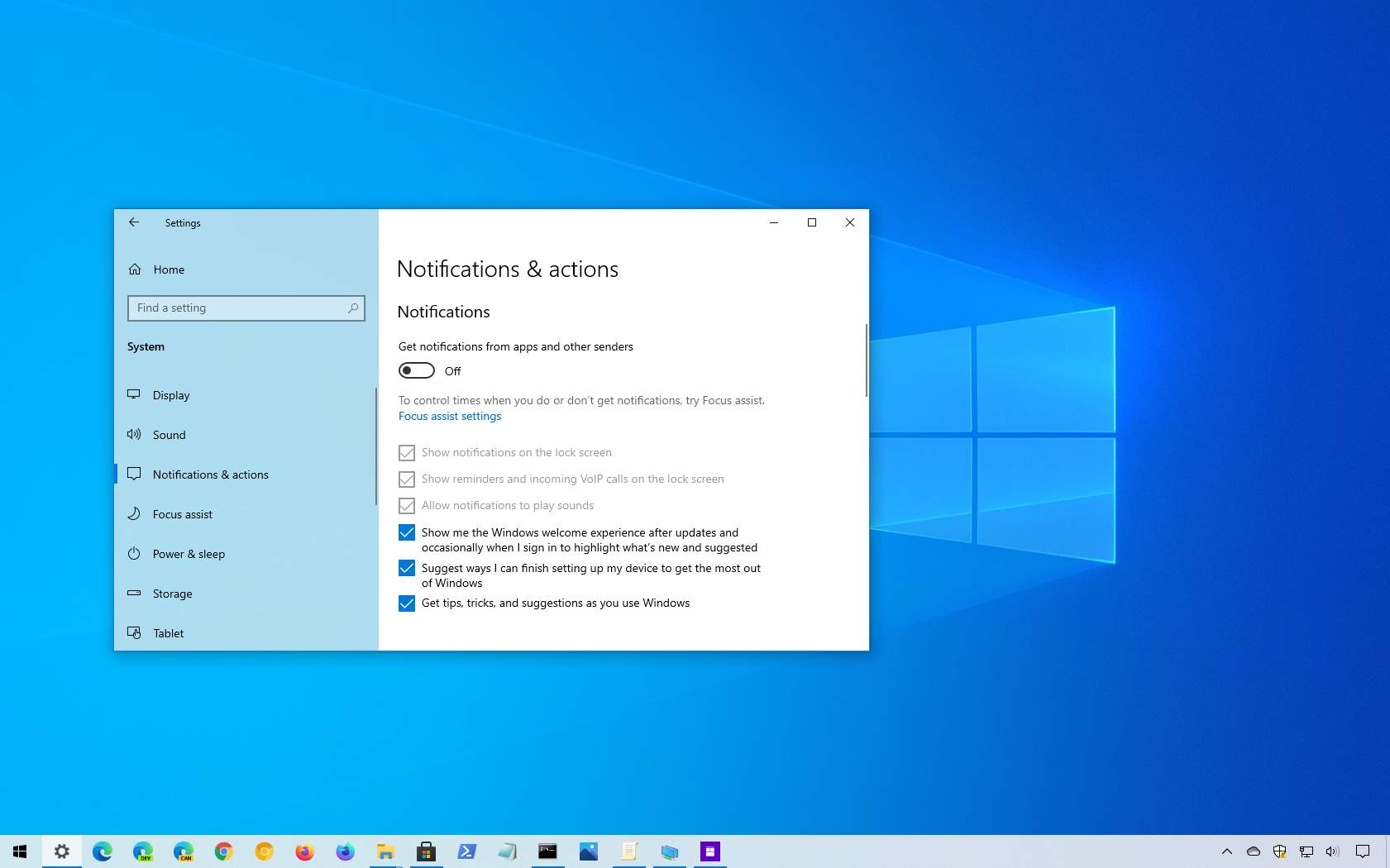1390x868 pixels.
Task: Check Allow notifications to play sounds
Action: (x=407, y=506)
